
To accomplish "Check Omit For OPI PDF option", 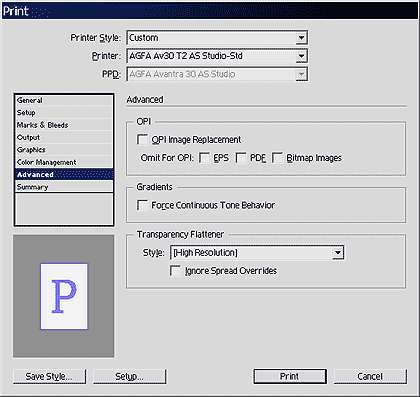I will [x=241, y=158].
